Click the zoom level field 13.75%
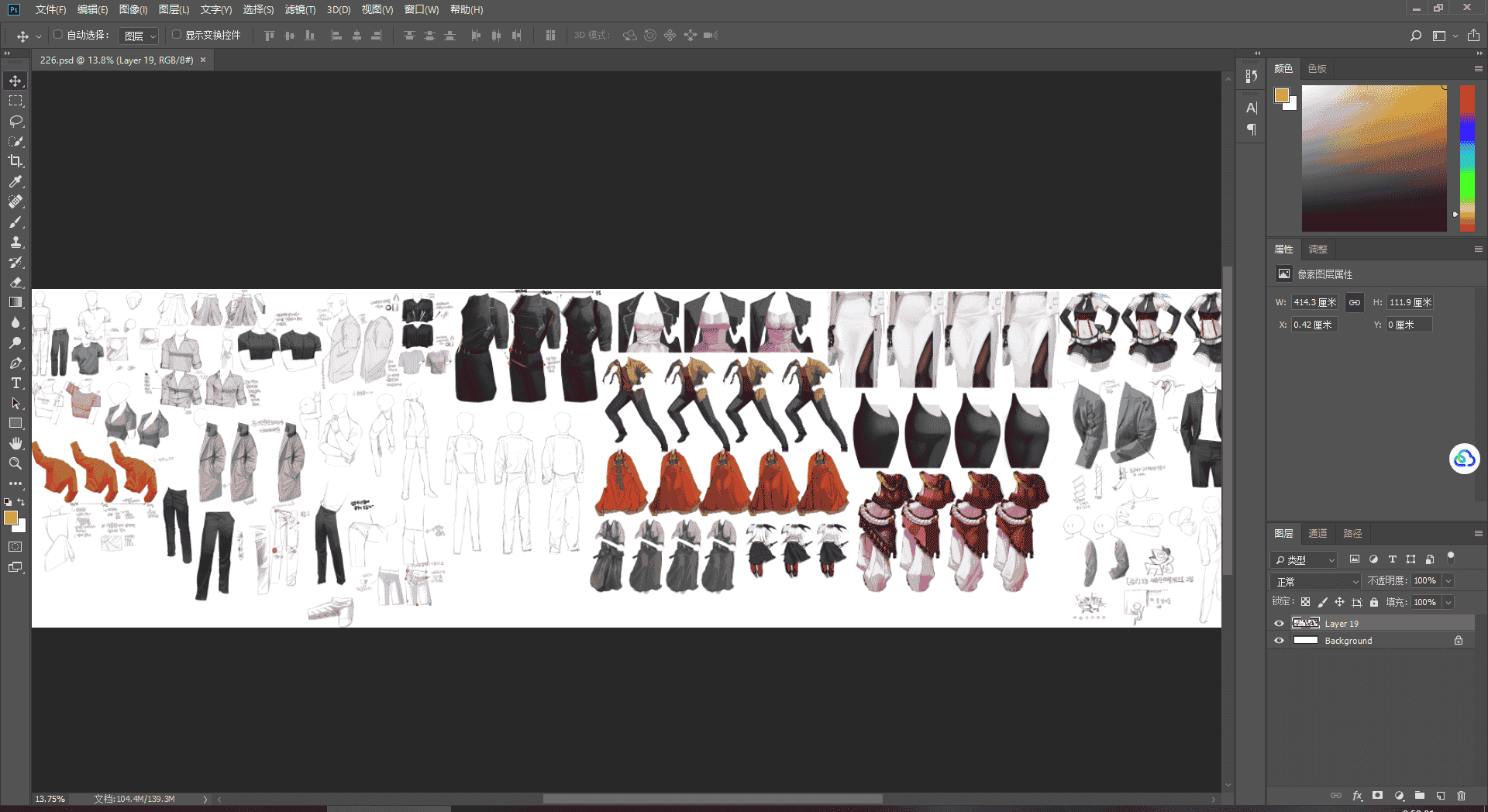The image size is (1488, 812). [50, 799]
